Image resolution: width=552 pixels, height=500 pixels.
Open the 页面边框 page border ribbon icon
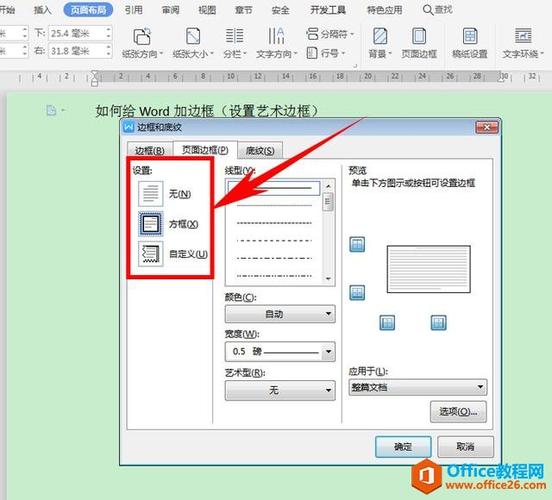(x=419, y=43)
